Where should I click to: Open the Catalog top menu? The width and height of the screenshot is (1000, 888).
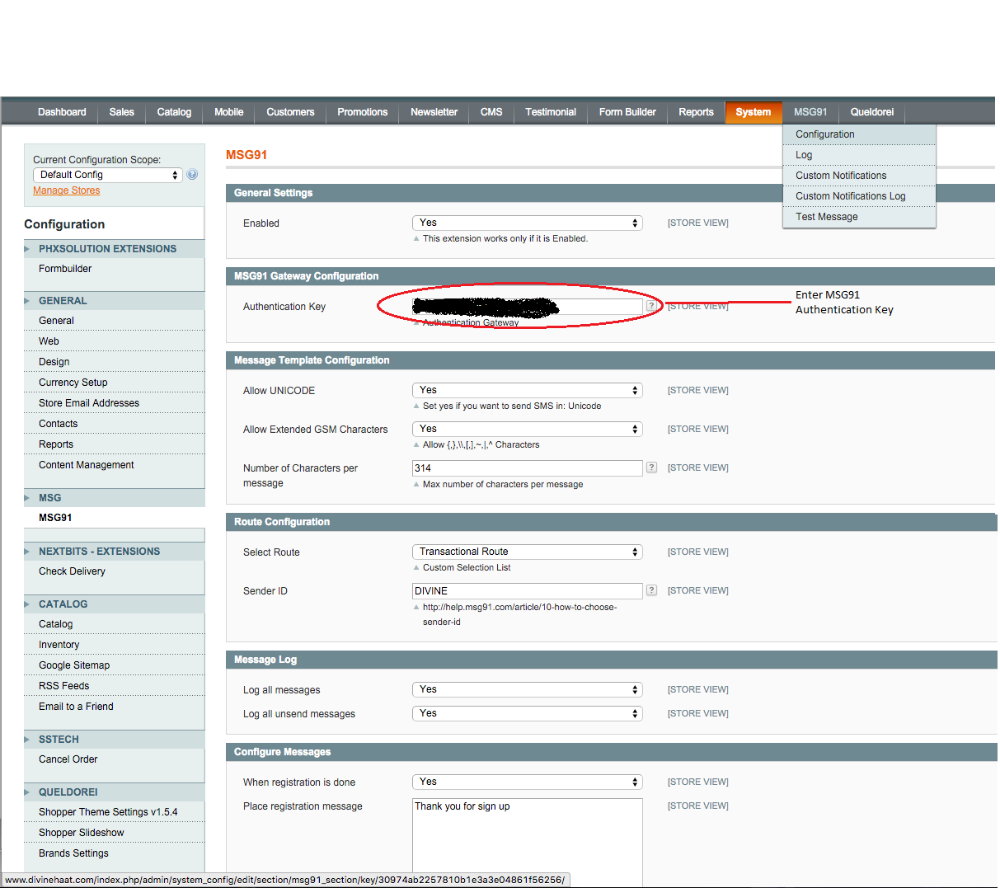coord(174,112)
